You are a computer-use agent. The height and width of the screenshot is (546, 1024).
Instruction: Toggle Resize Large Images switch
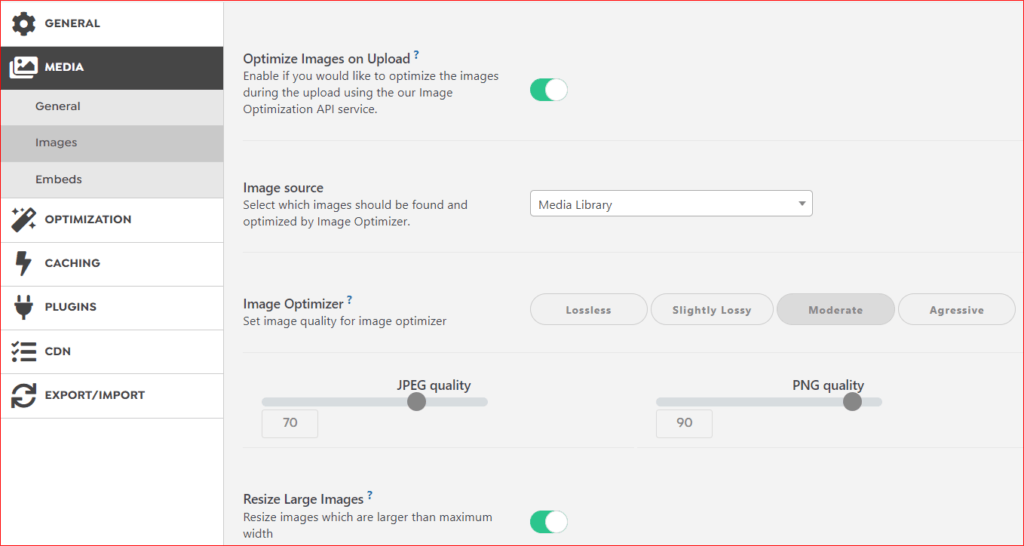pos(549,522)
